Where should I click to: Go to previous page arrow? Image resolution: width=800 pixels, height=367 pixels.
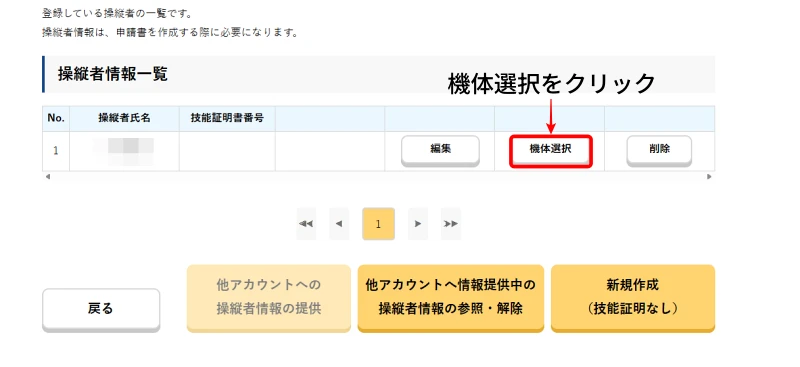coord(339,224)
